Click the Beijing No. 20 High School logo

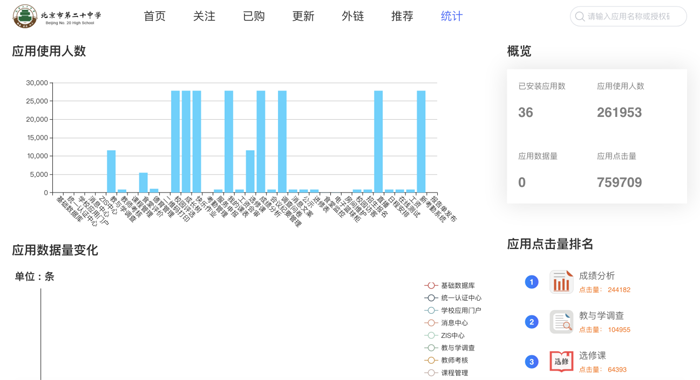(57, 16)
